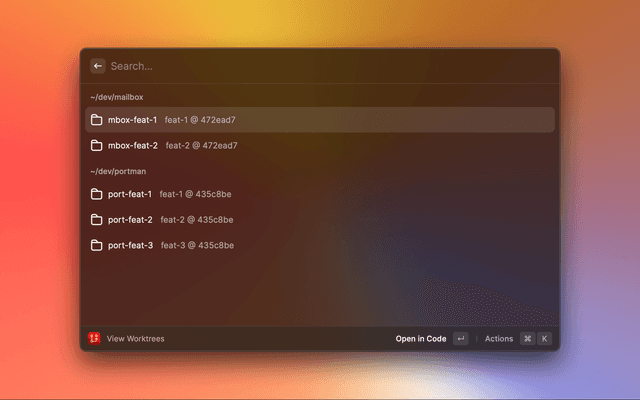Click the back arrow button
Screen dimensions: 640x400
(x=98, y=66)
